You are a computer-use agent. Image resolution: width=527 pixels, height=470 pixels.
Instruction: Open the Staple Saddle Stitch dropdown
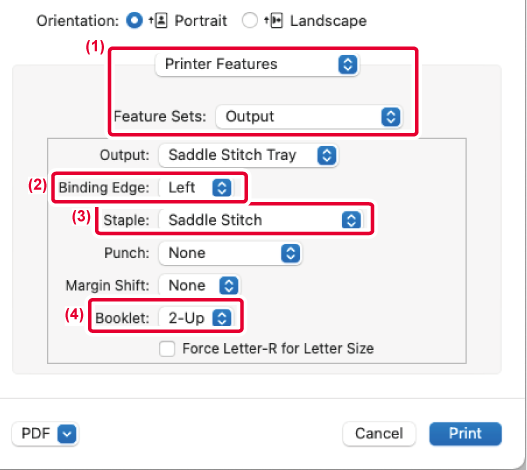coord(261,220)
